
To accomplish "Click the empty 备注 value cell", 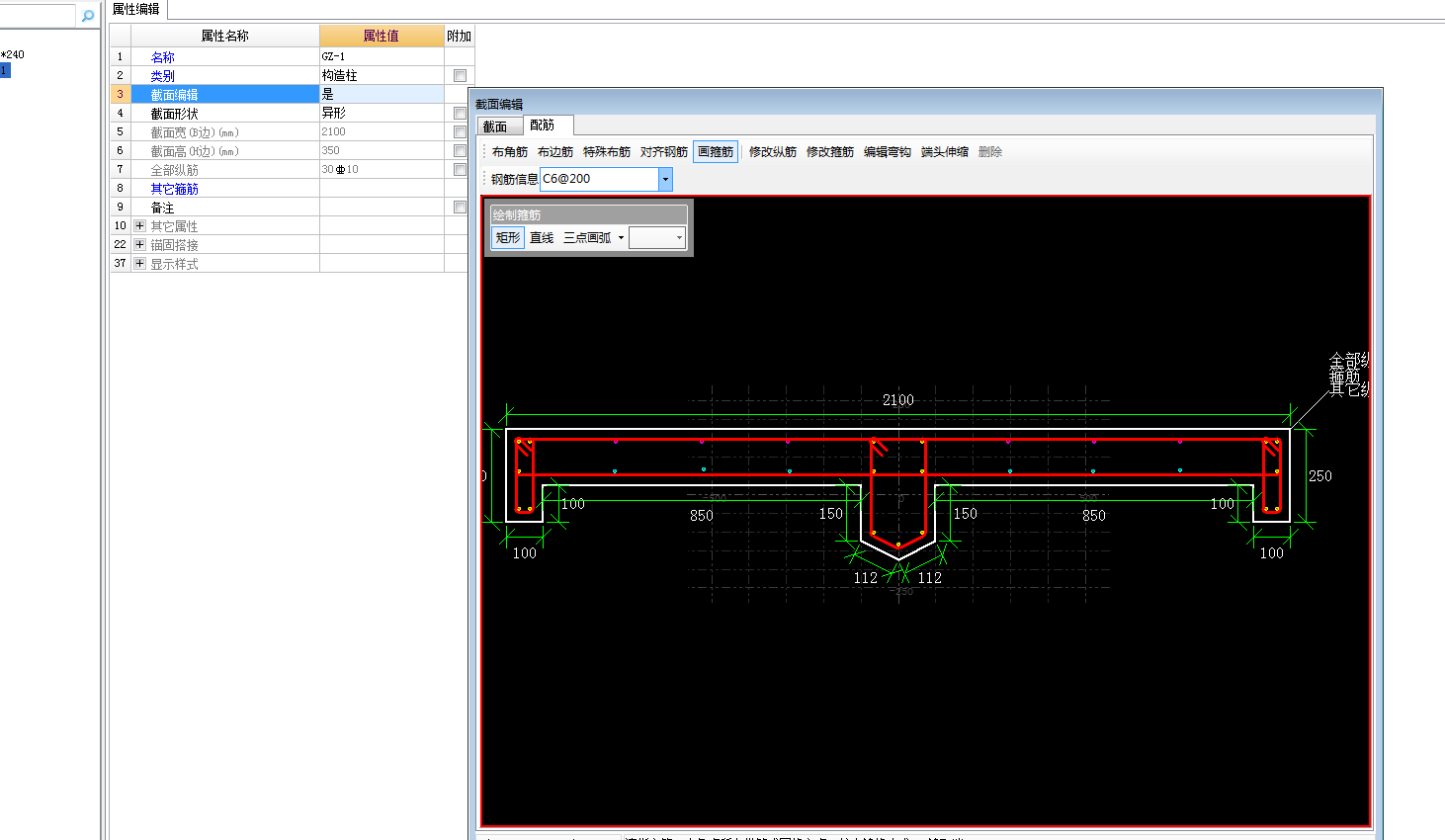I will coord(382,208).
